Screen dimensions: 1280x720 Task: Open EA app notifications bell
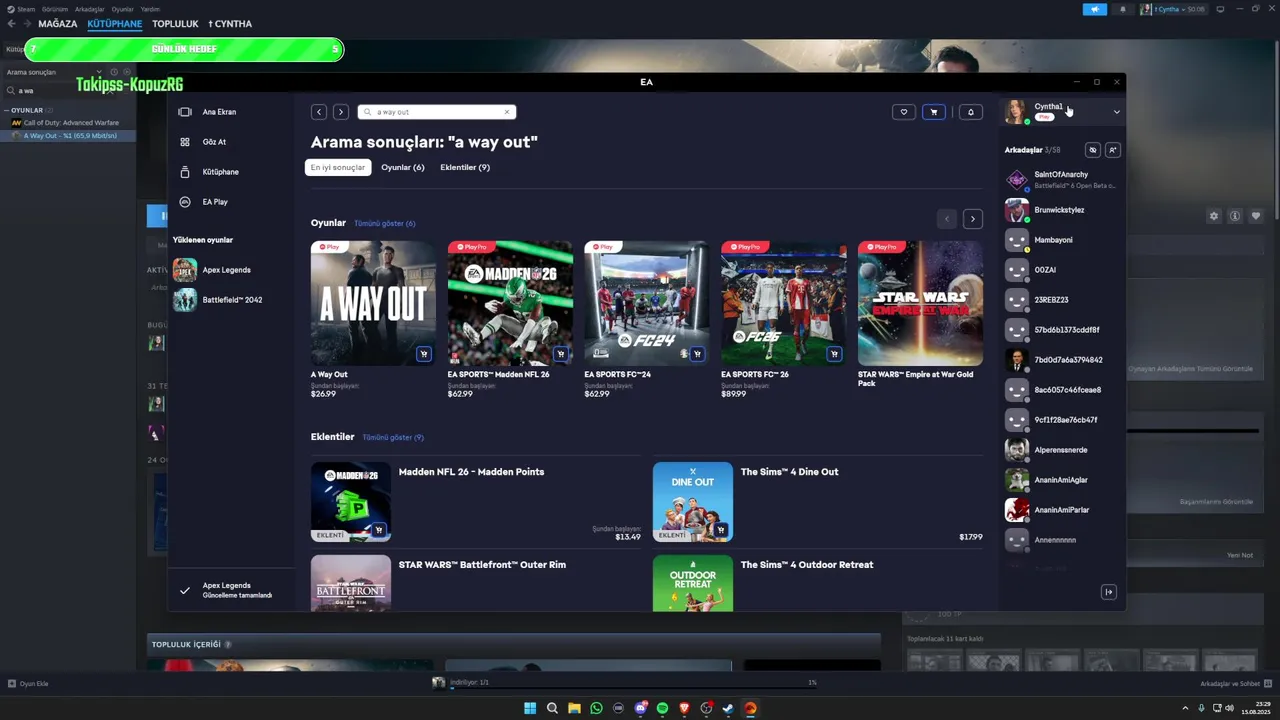click(x=970, y=112)
